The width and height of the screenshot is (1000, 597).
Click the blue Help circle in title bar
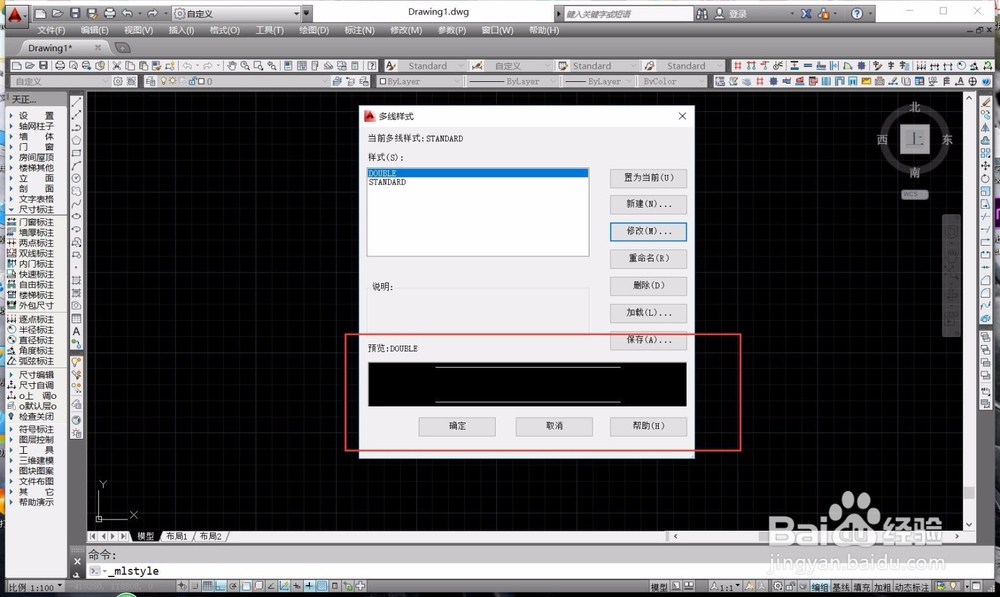point(857,13)
